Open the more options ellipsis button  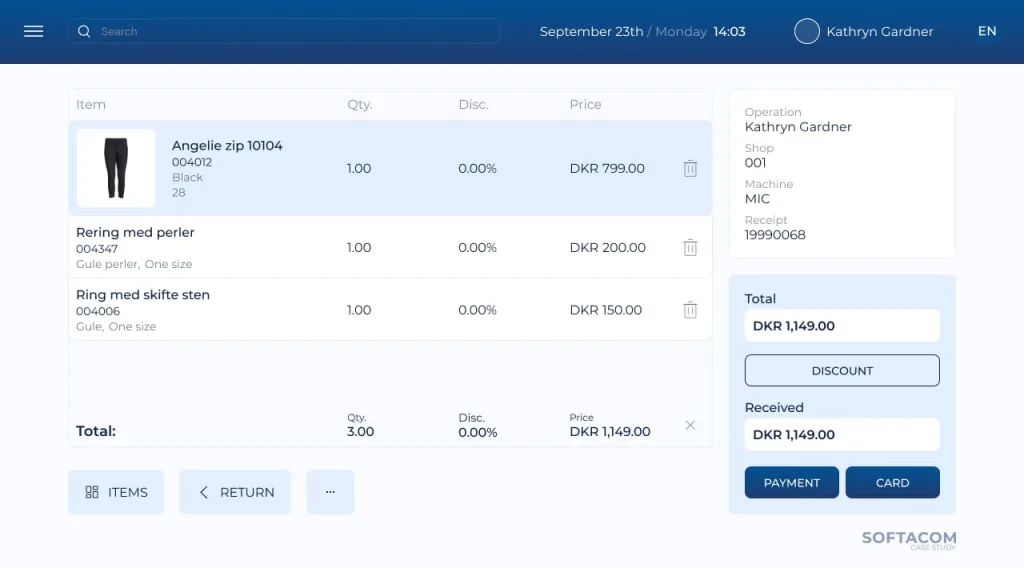330,492
